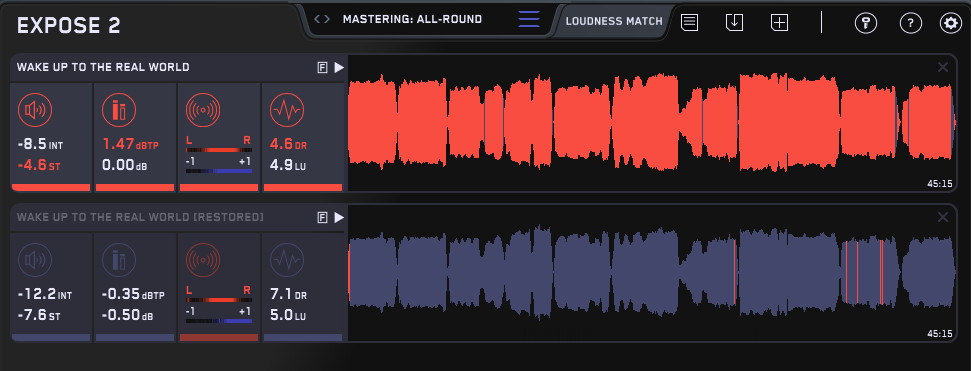Click the 45:15 duration on the first track

click(939, 183)
